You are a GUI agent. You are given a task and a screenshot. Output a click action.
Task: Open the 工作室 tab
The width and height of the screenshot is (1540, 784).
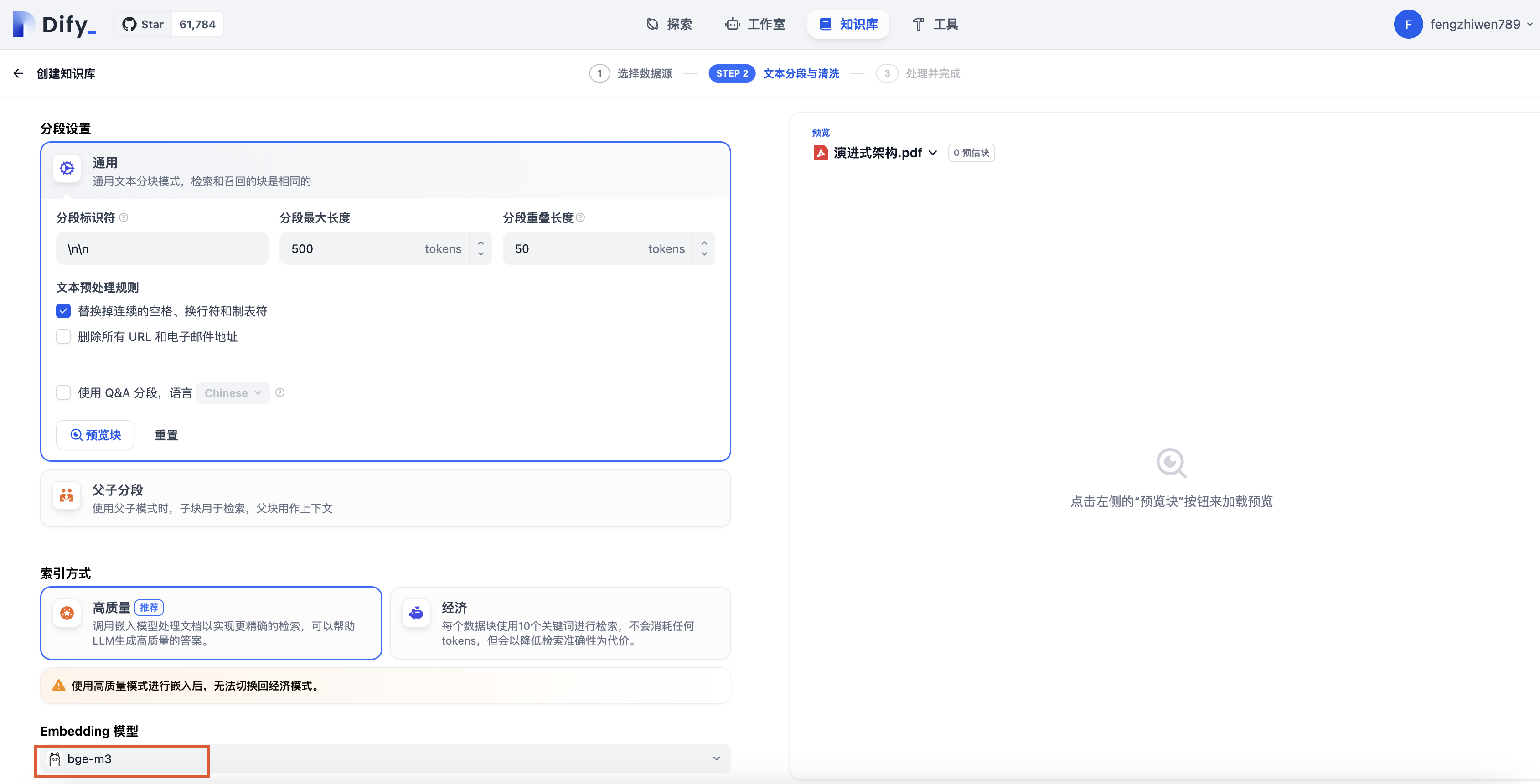click(x=755, y=25)
